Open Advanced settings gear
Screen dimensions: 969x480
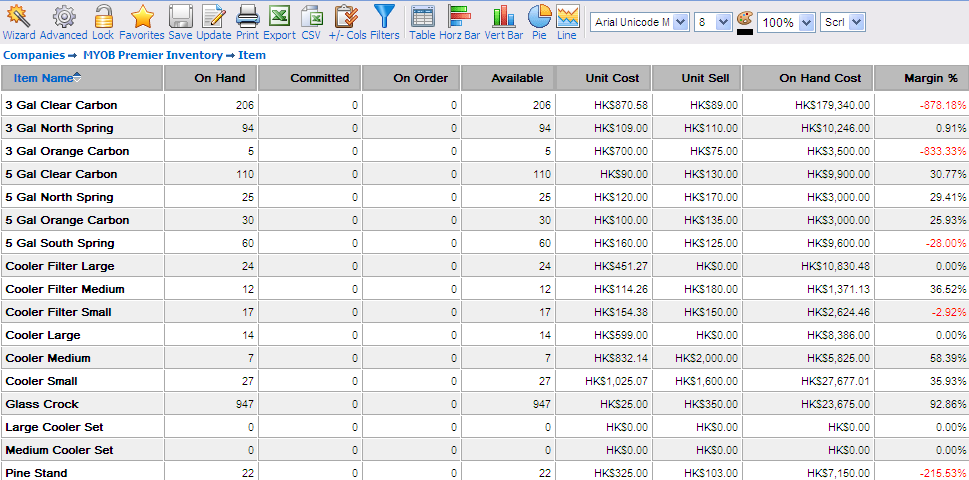coord(63,23)
